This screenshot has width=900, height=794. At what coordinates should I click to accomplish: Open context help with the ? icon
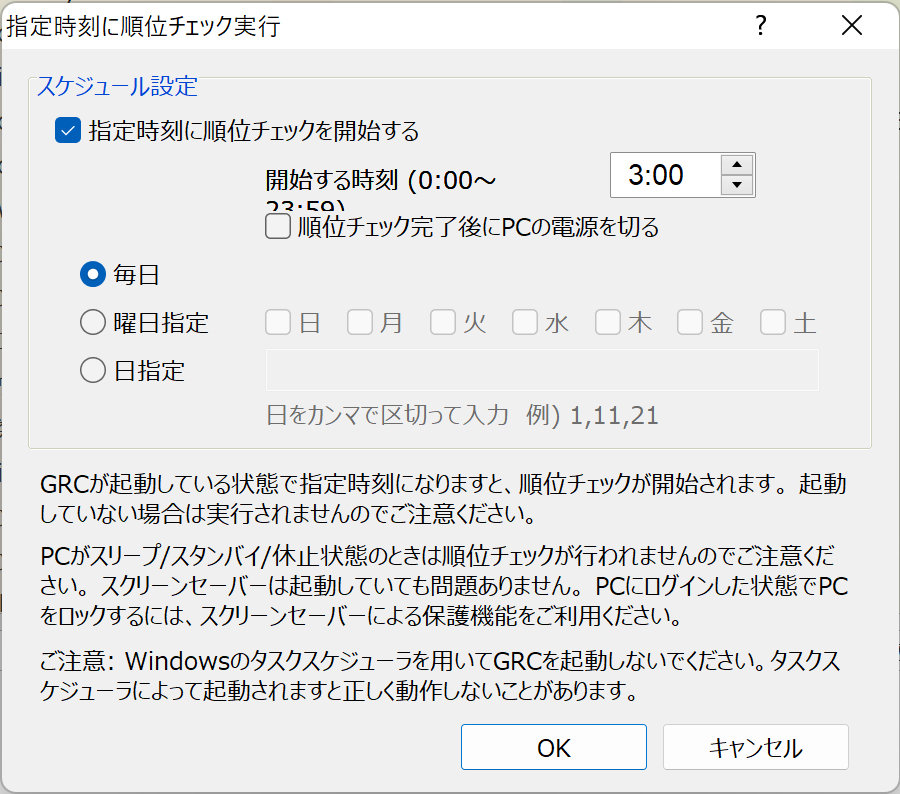761,26
